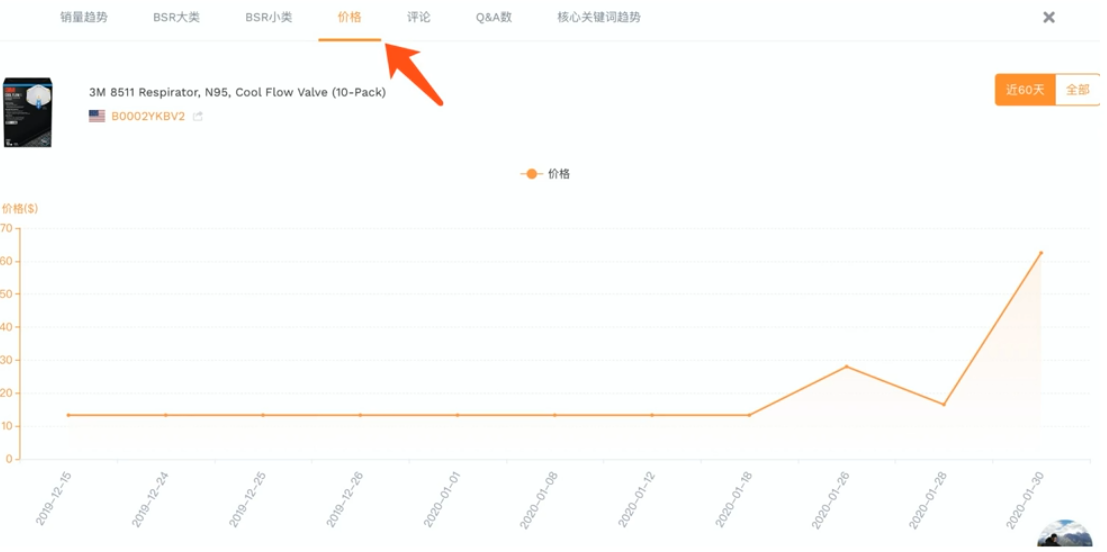
Task: Click the 2020-01-30 peak data point
Action: [x=1040, y=253]
